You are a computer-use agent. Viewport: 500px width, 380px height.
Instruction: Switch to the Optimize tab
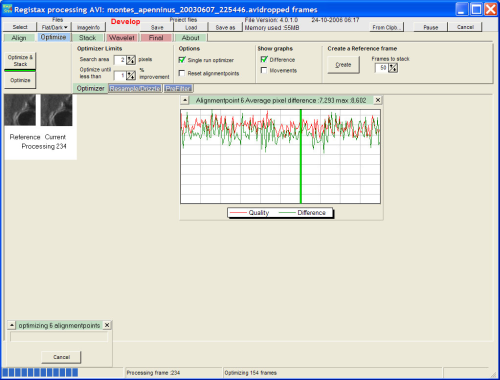click(x=53, y=37)
